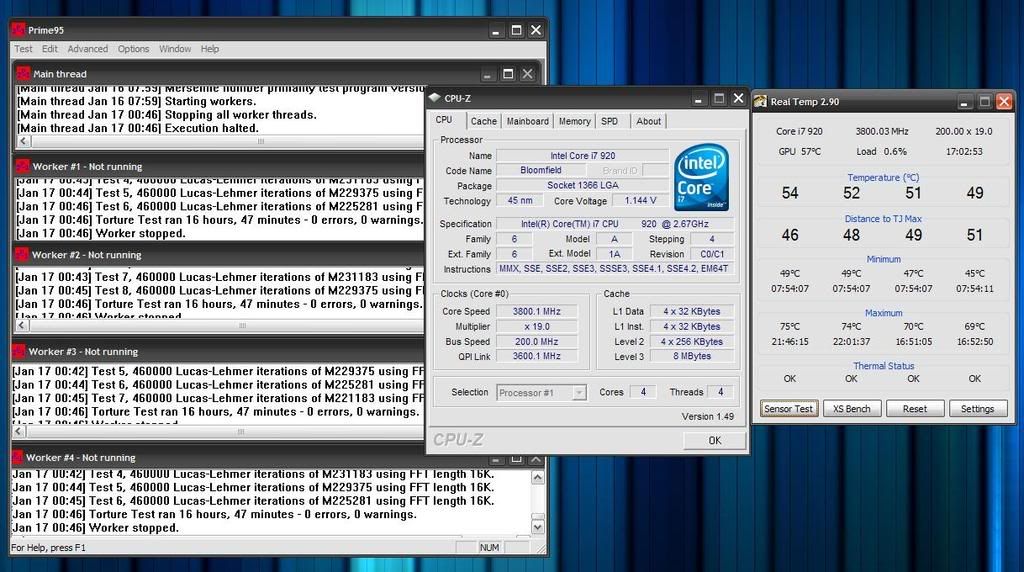1024x572 pixels.
Task: Click the Core Speed value 3800.1 MHz
Action: 536,311
